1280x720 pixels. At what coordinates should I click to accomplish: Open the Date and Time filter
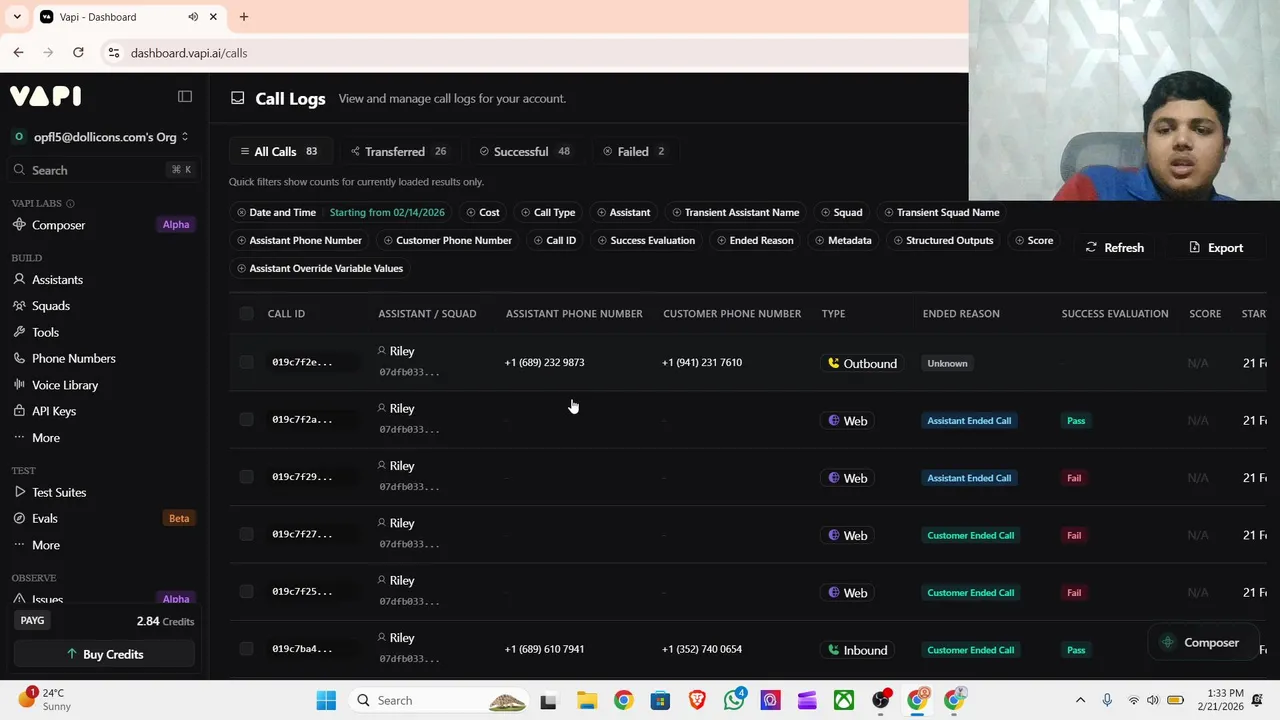[341, 212]
